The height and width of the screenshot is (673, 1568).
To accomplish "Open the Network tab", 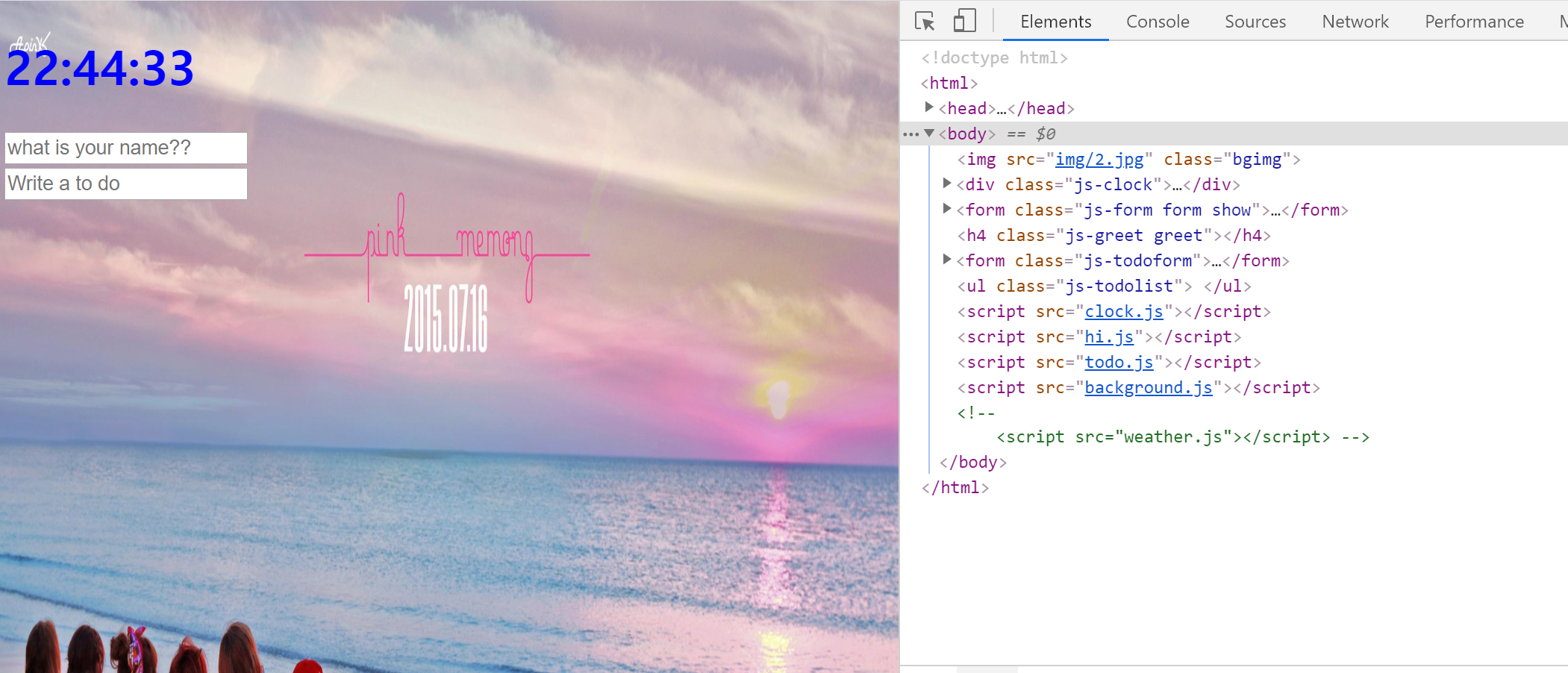I will (x=1355, y=22).
